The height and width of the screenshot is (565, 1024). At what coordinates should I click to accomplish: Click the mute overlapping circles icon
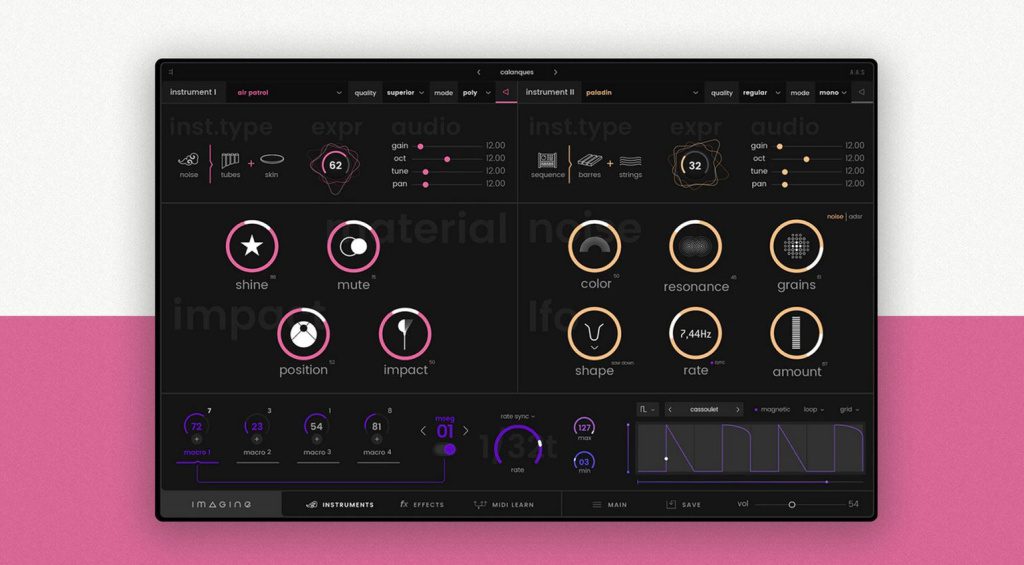pyautogui.click(x=353, y=246)
